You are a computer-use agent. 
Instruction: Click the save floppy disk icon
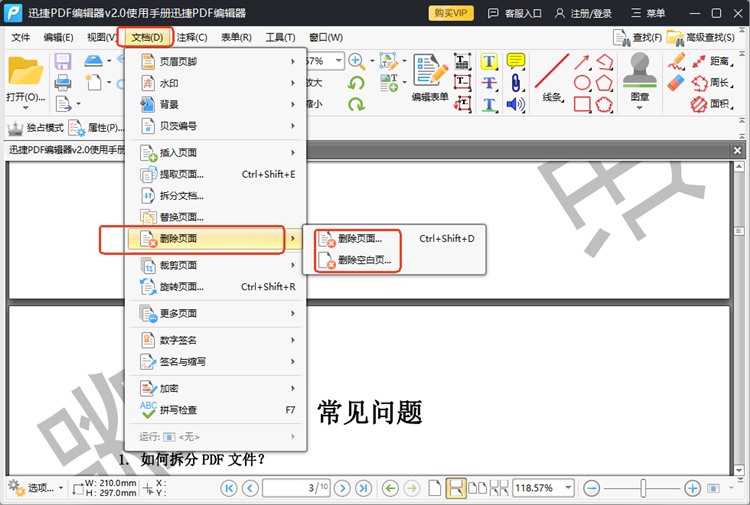point(63,62)
